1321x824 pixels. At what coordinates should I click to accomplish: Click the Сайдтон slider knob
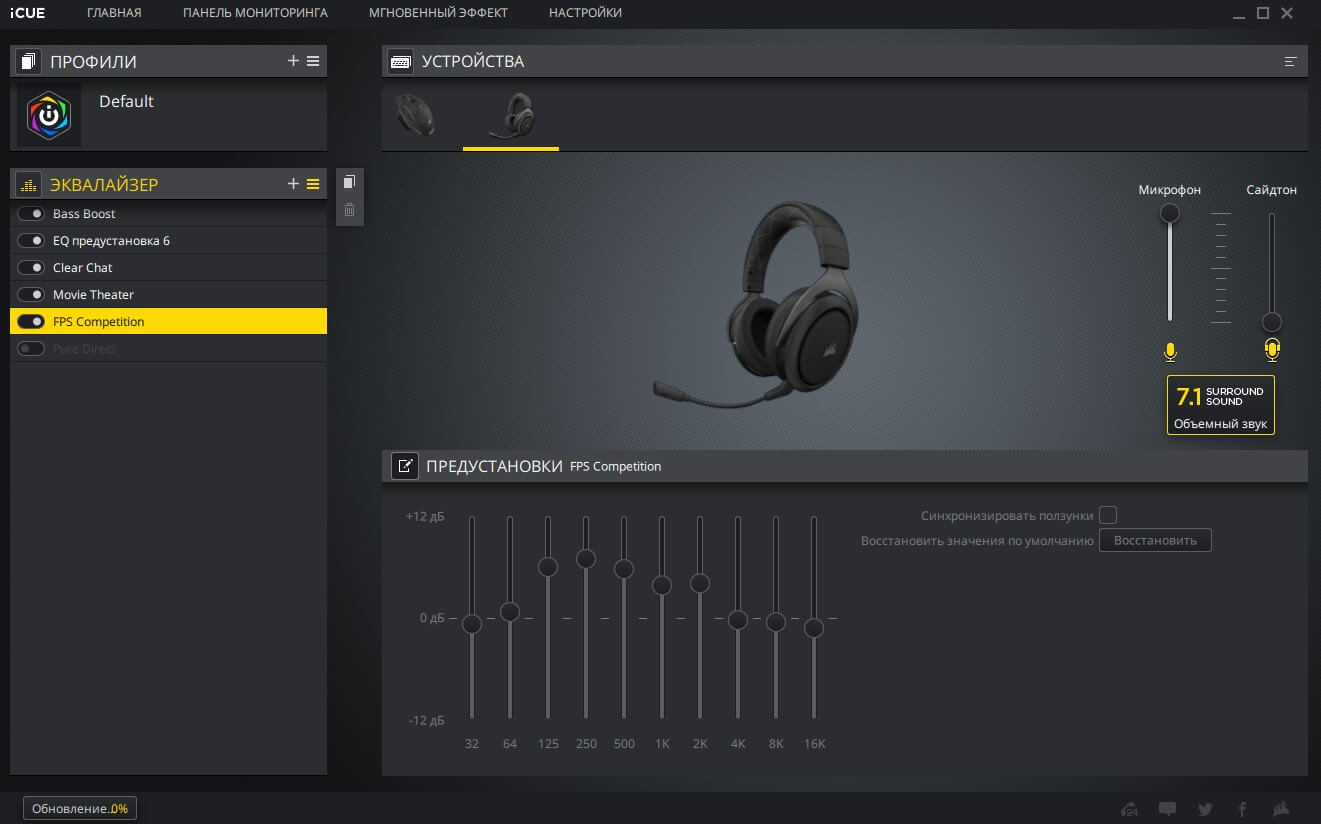point(1272,322)
